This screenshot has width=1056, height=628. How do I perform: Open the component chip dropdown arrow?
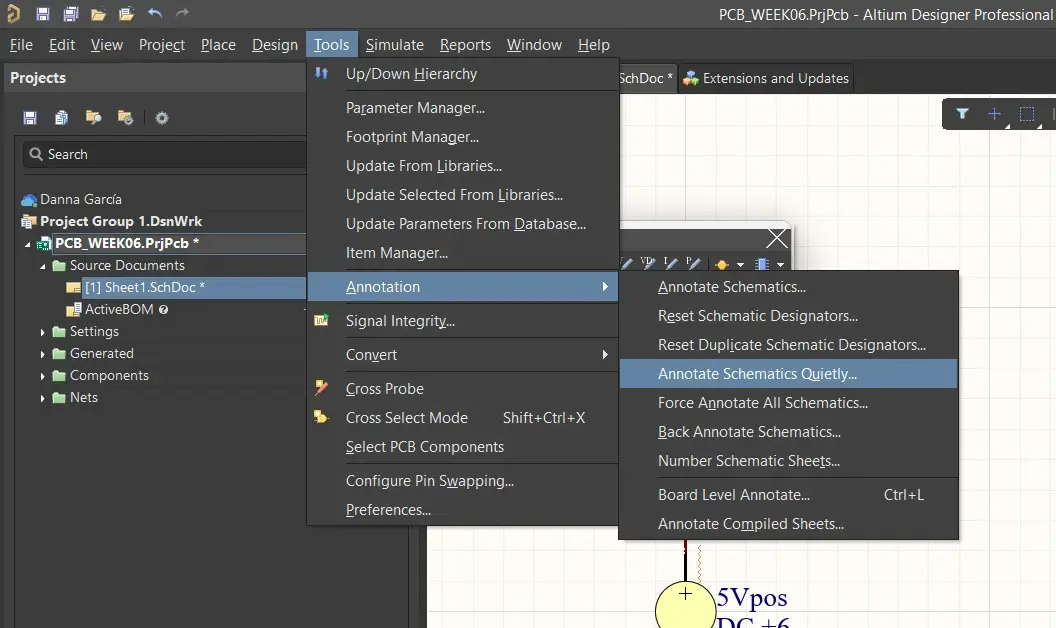click(780, 265)
